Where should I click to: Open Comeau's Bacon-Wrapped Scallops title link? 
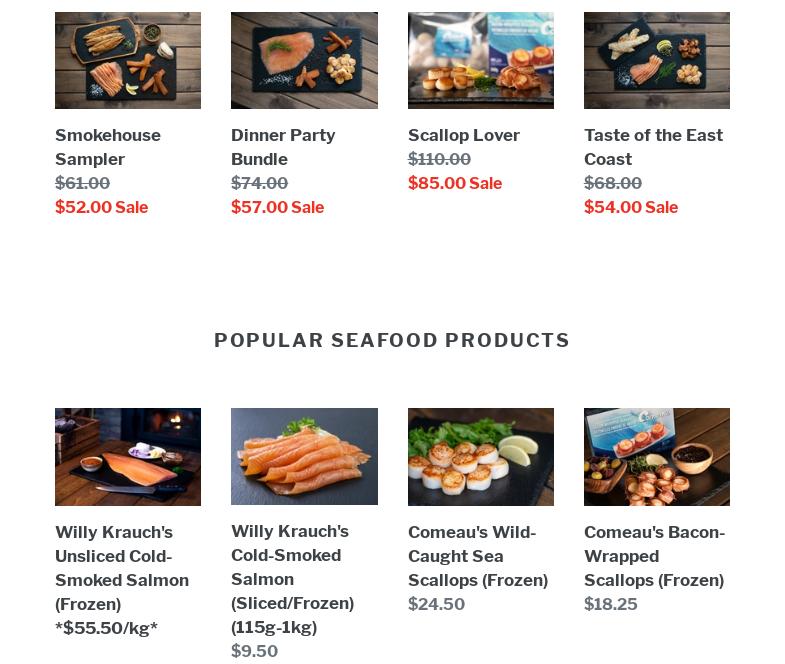click(x=654, y=556)
